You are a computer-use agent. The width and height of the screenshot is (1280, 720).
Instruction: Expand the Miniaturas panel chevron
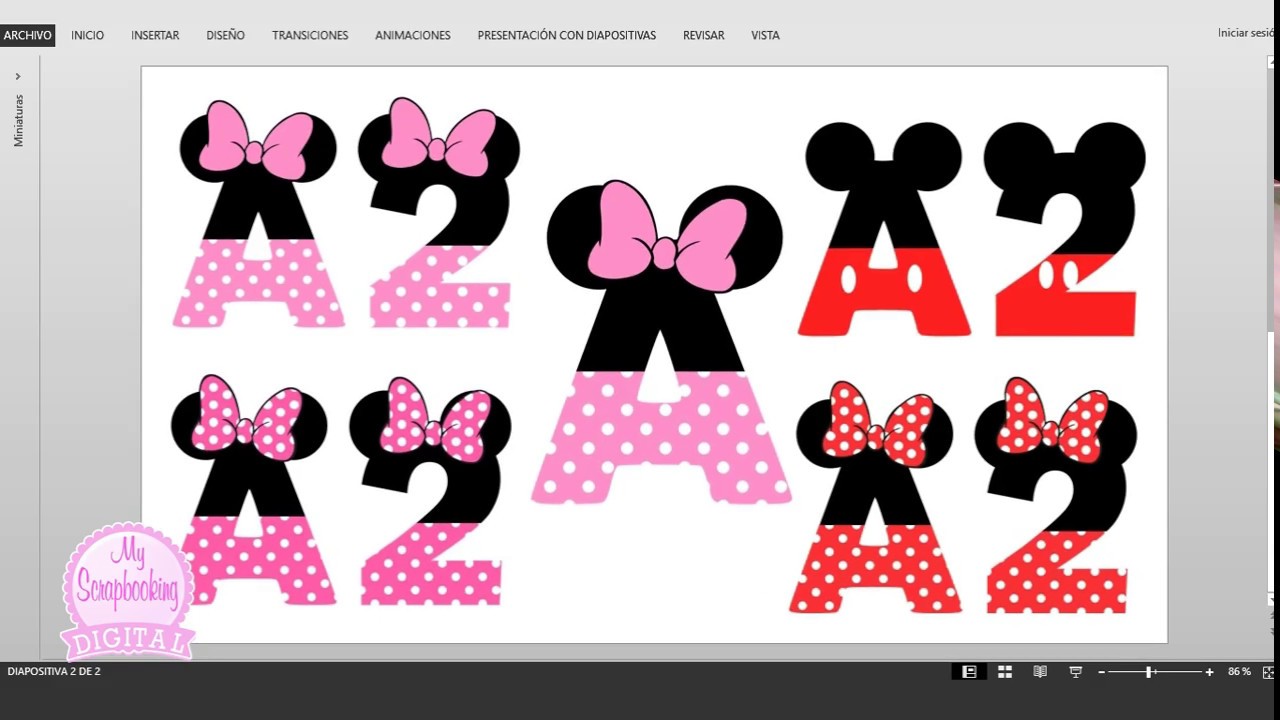point(18,76)
